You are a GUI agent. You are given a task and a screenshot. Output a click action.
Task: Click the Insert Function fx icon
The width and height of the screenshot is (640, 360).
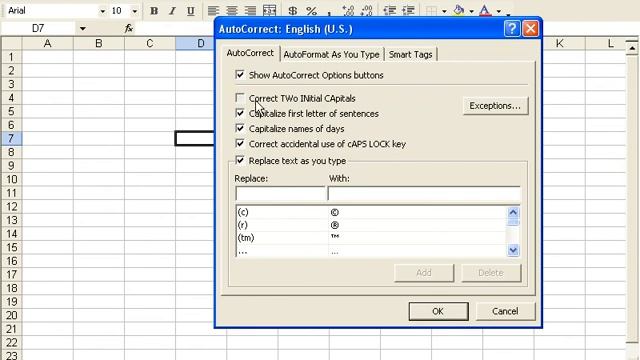pyautogui.click(x=129, y=28)
